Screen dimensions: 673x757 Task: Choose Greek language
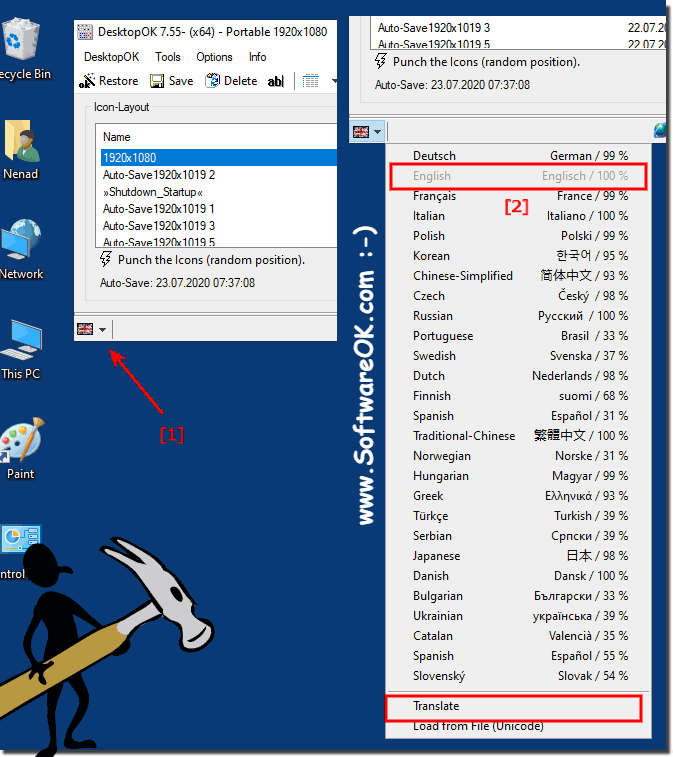click(519, 496)
